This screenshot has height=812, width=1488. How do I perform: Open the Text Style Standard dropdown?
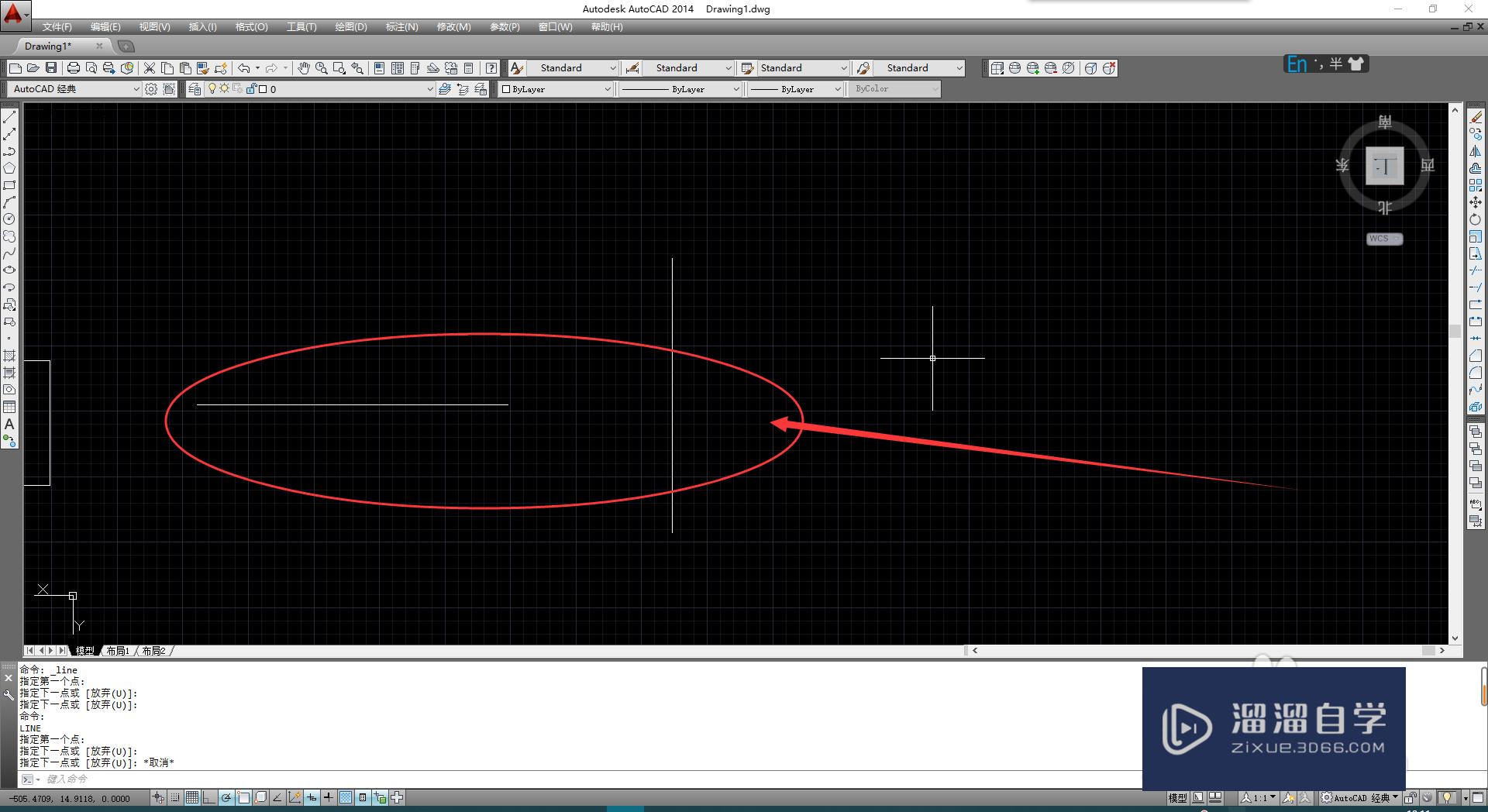(573, 68)
